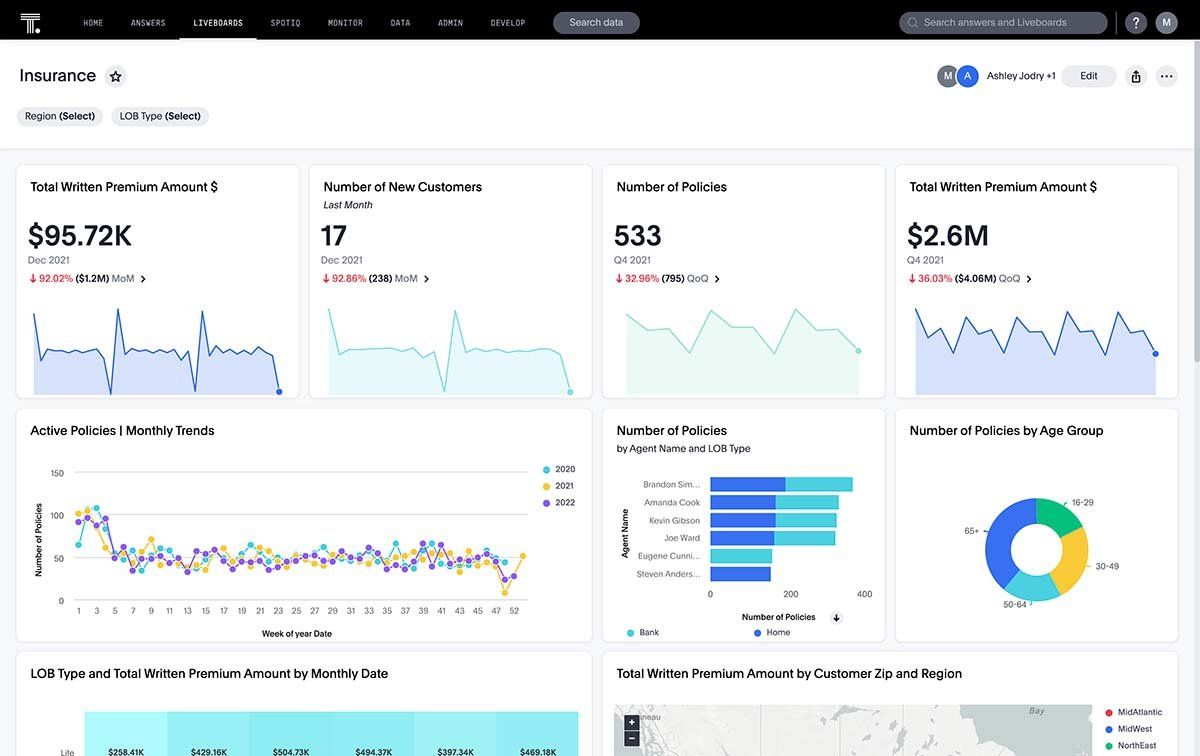Click the sort arrow under Number of Policies axis
This screenshot has height=756, width=1200.
click(x=837, y=618)
